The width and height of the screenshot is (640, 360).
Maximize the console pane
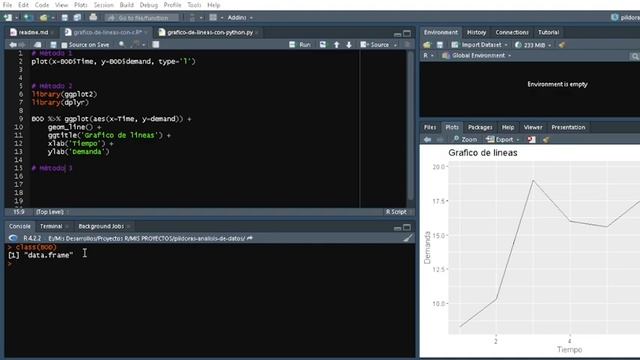coord(407,227)
